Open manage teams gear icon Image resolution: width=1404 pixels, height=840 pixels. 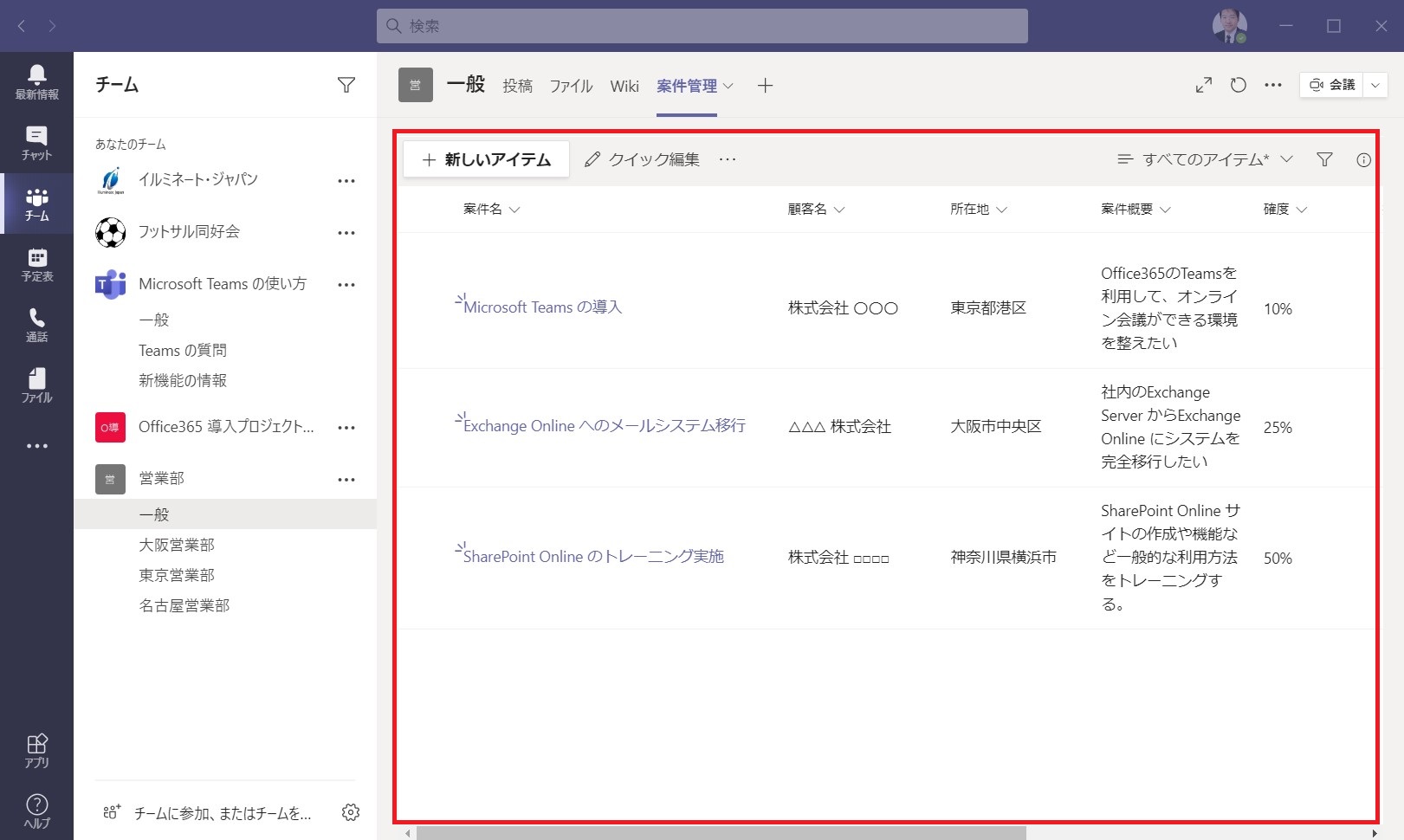(x=351, y=812)
